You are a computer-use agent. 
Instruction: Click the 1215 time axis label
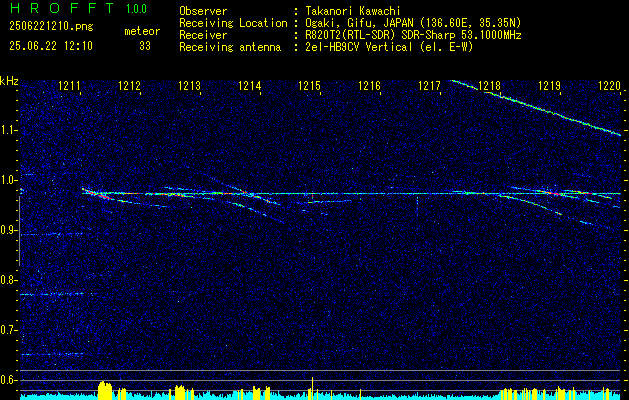click(309, 85)
